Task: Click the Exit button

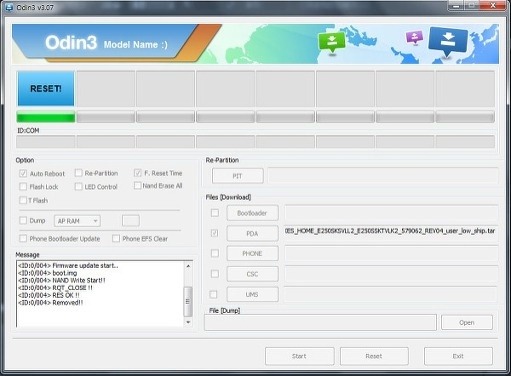Action: [458, 356]
